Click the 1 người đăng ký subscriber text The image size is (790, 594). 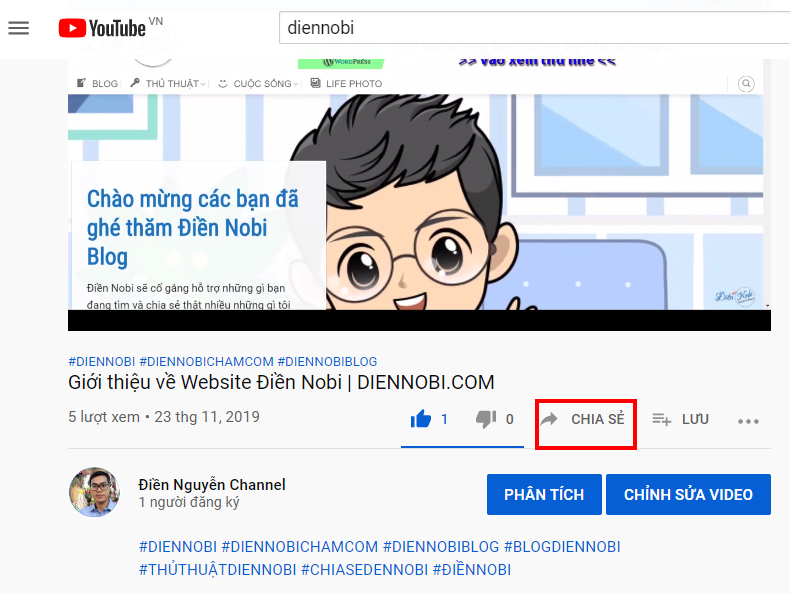tap(189, 502)
